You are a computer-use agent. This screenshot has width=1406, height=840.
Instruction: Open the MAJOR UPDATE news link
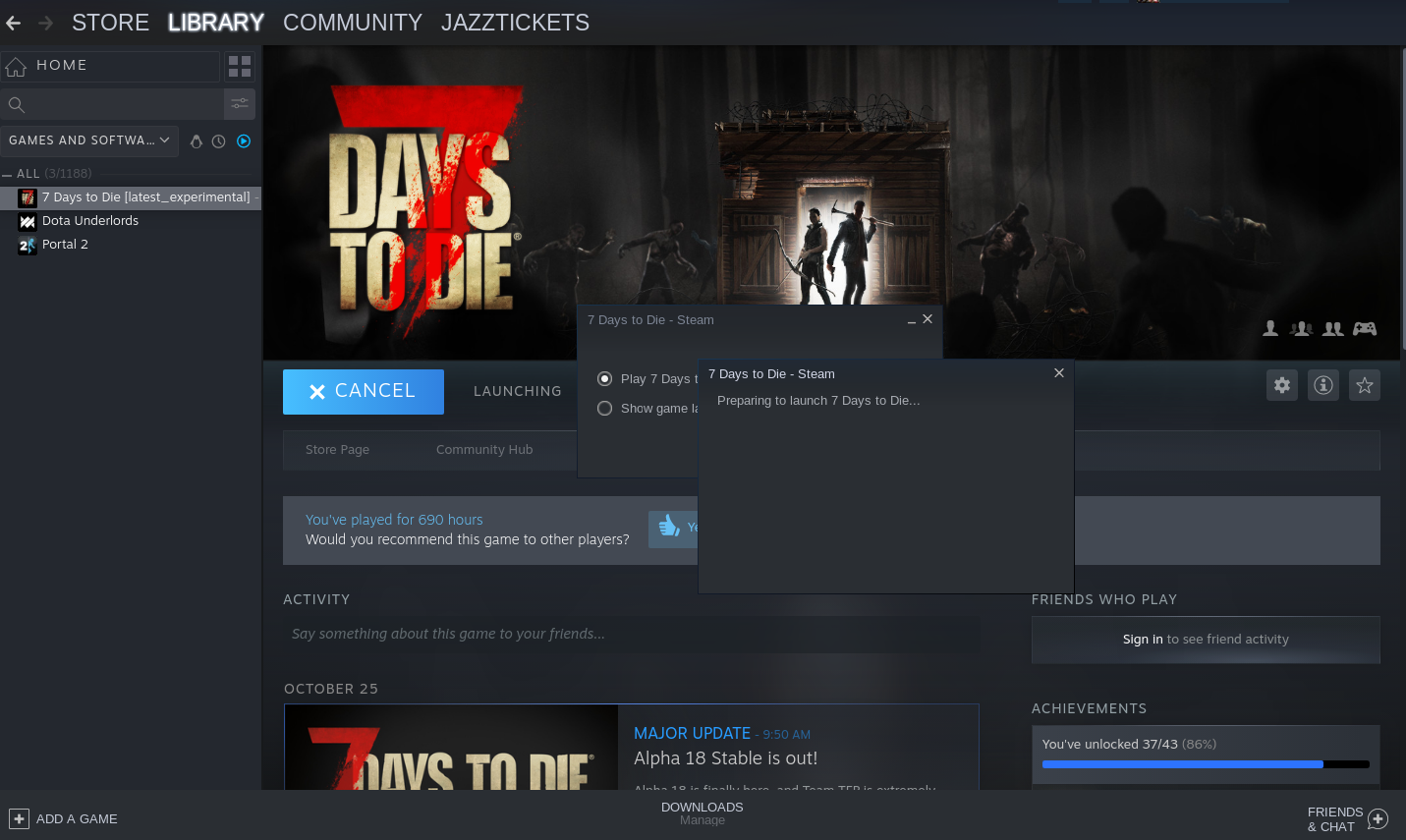[x=692, y=734]
